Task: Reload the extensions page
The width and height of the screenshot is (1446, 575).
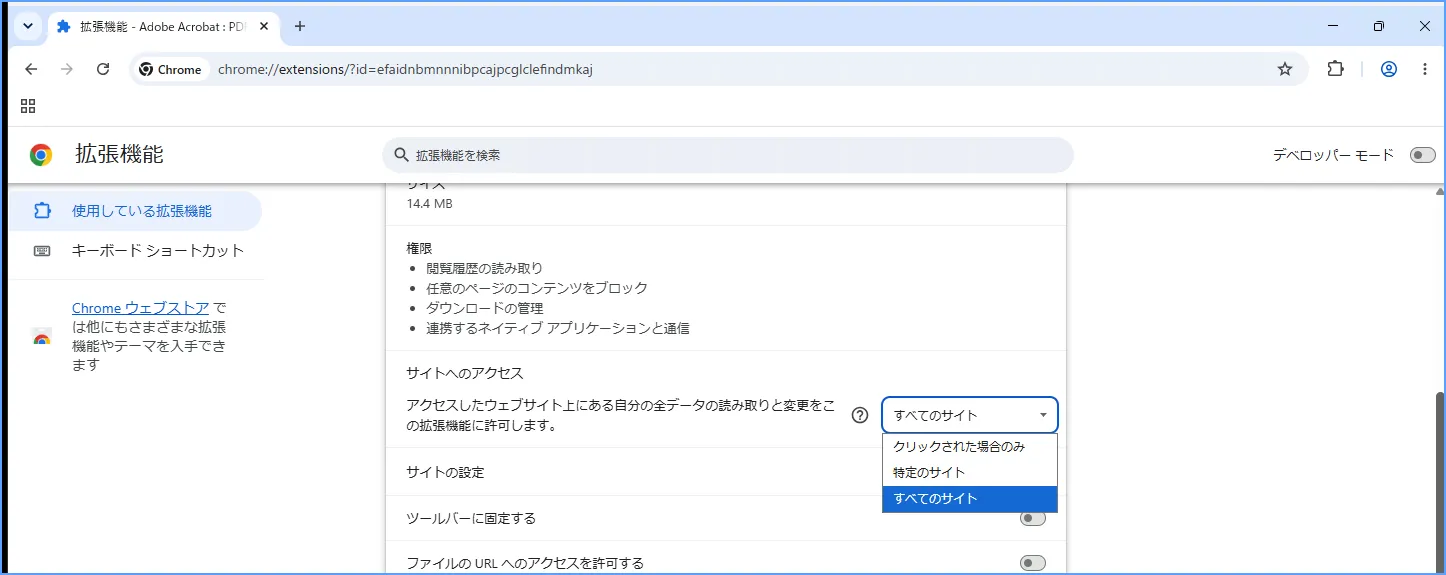Action: pos(103,69)
